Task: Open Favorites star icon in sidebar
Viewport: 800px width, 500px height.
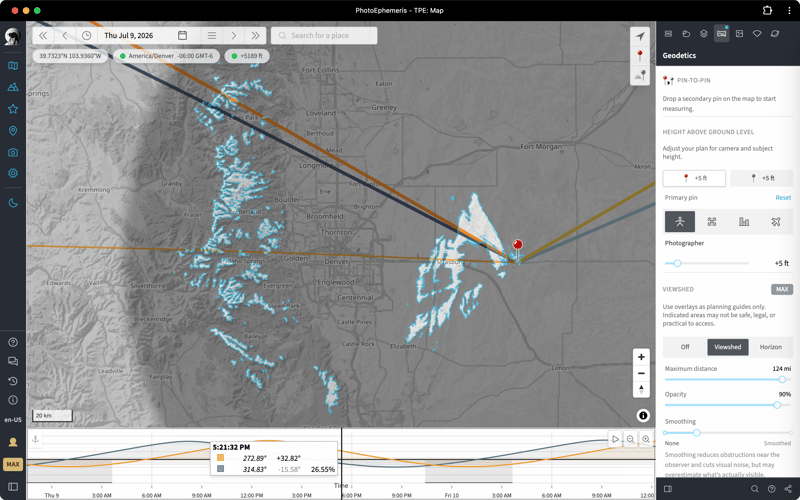Action: click(13, 109)
